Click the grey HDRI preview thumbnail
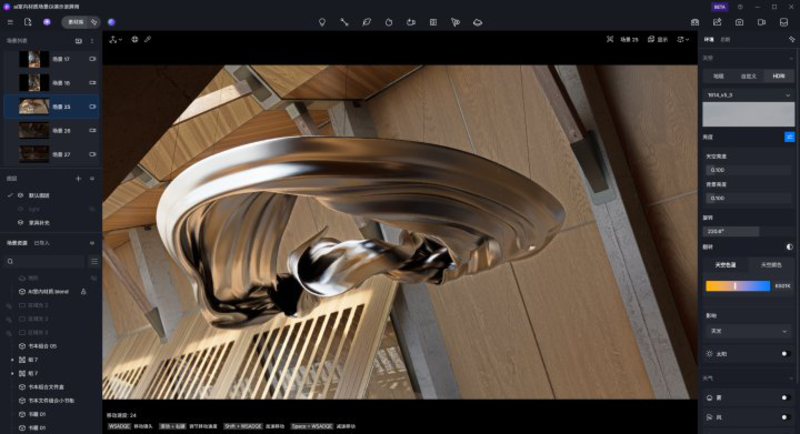 point(748,114)
